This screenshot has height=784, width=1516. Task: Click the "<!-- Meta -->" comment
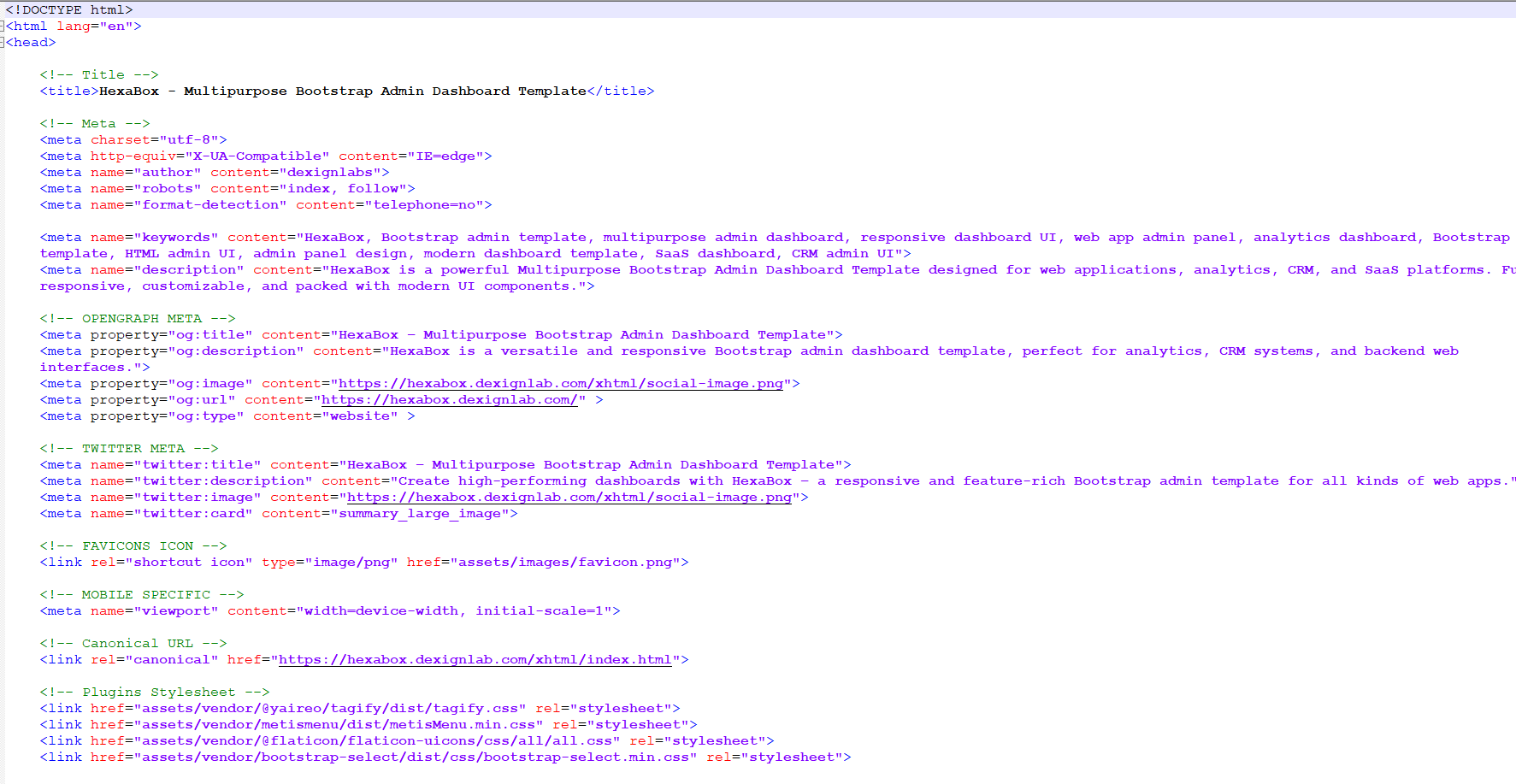pos(95,124)
